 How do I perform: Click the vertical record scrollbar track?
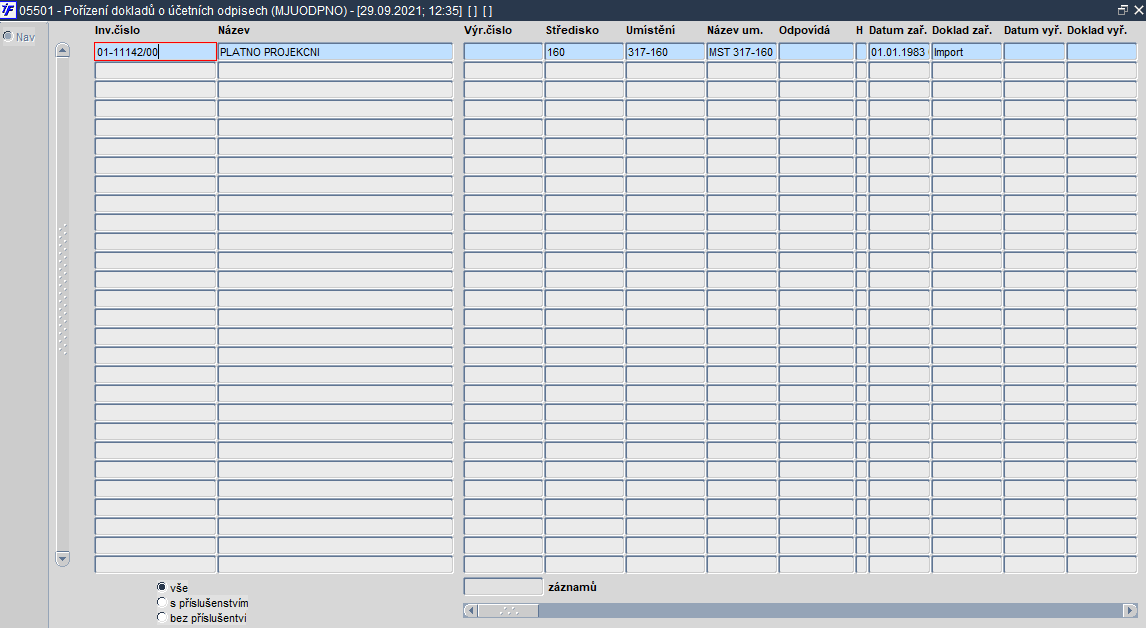click(x=63, y=304)
